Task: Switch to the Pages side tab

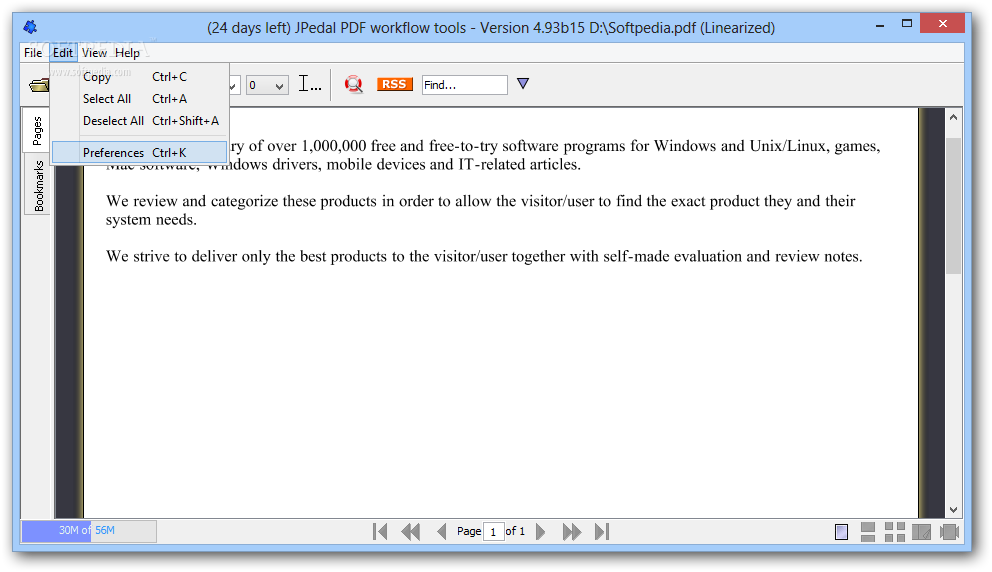Action: tap(37, 130)
